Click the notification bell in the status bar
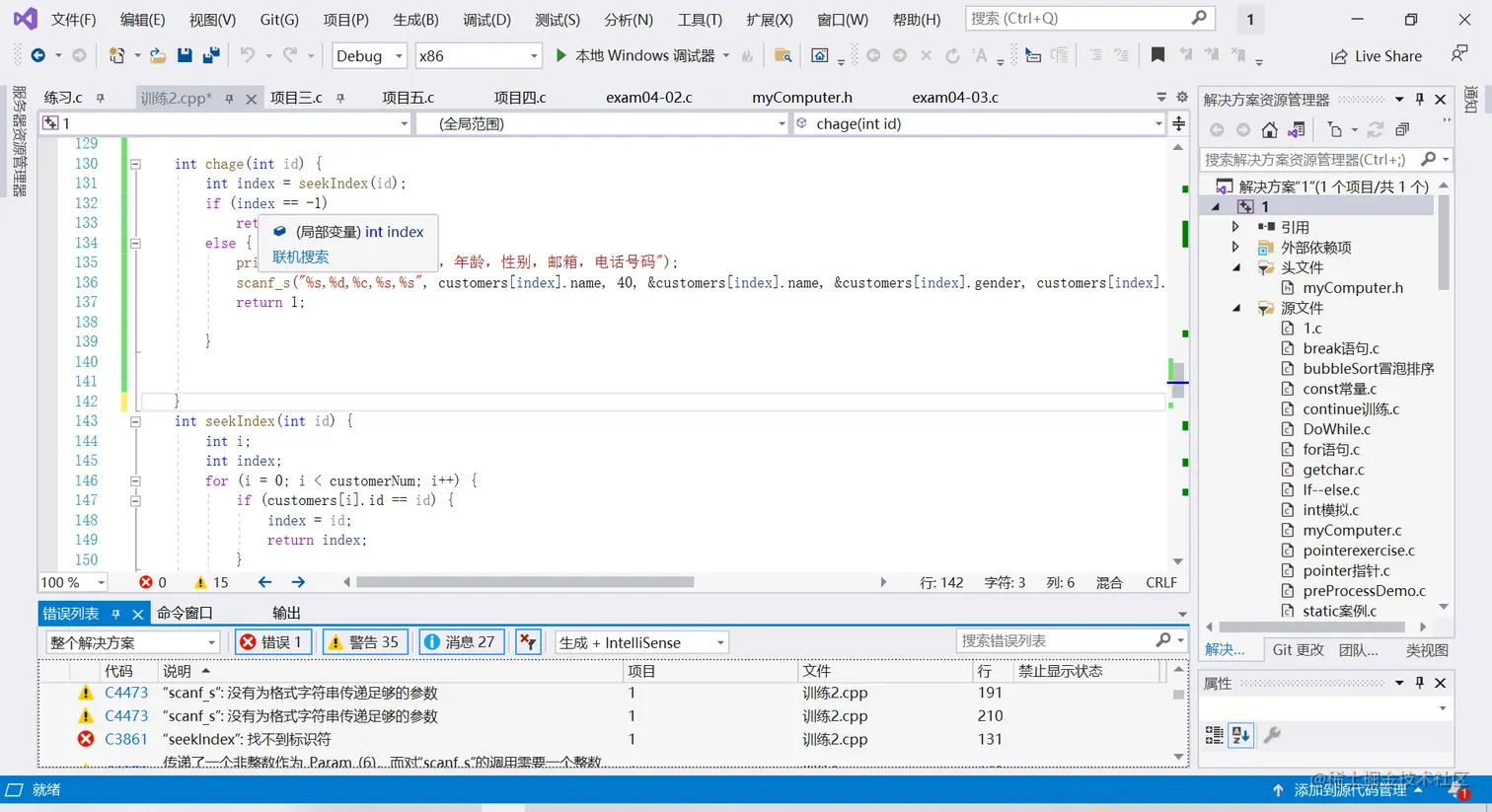This screenshot has width=1492, height=812. [1458, 789]
